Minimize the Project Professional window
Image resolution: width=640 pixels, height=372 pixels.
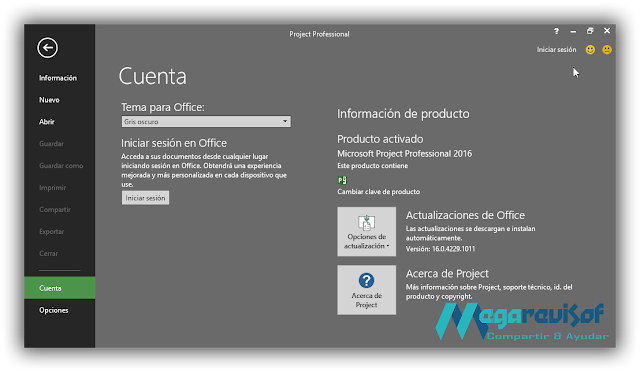573,31
